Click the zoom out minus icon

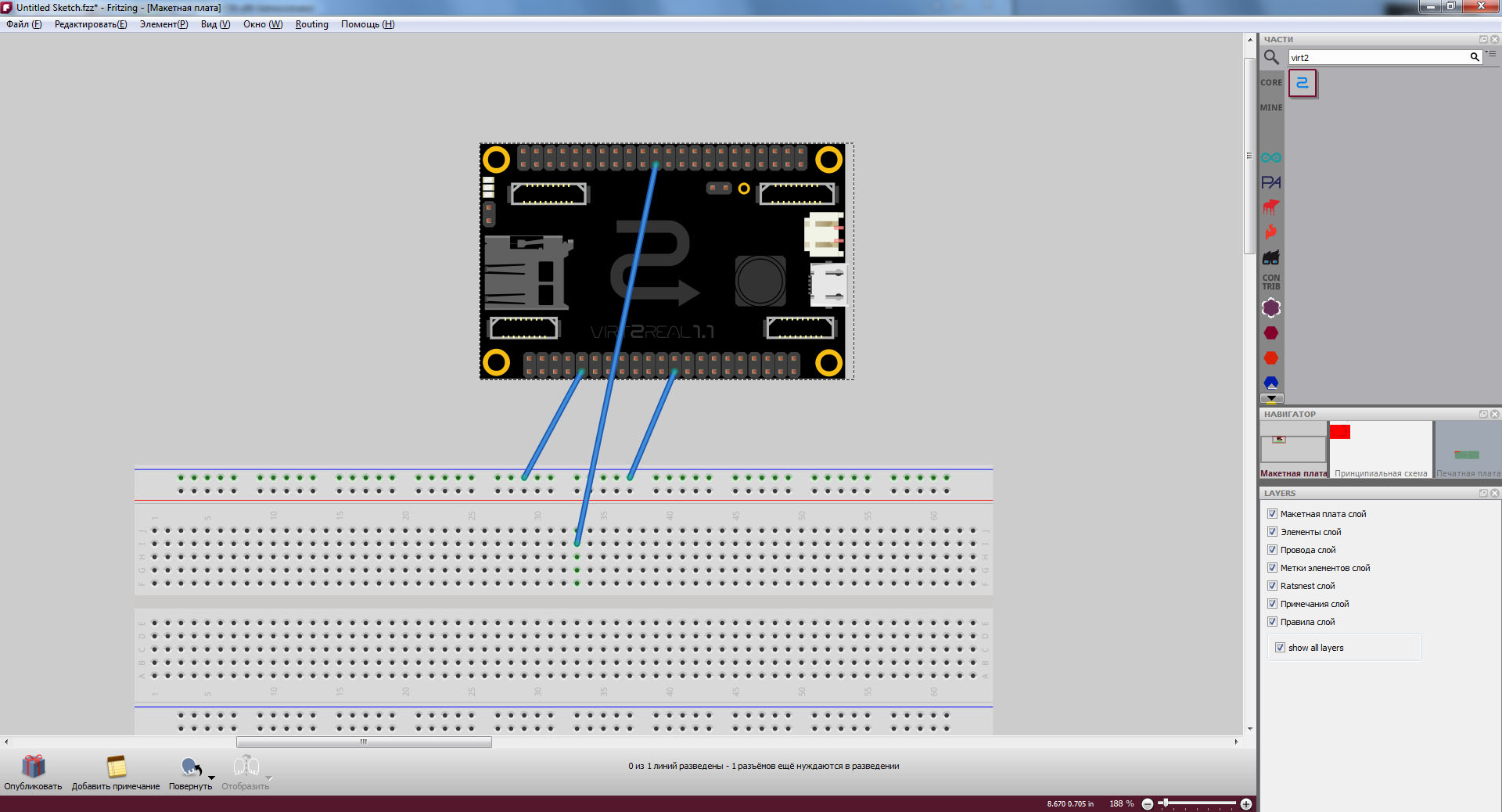point(1148,804)
